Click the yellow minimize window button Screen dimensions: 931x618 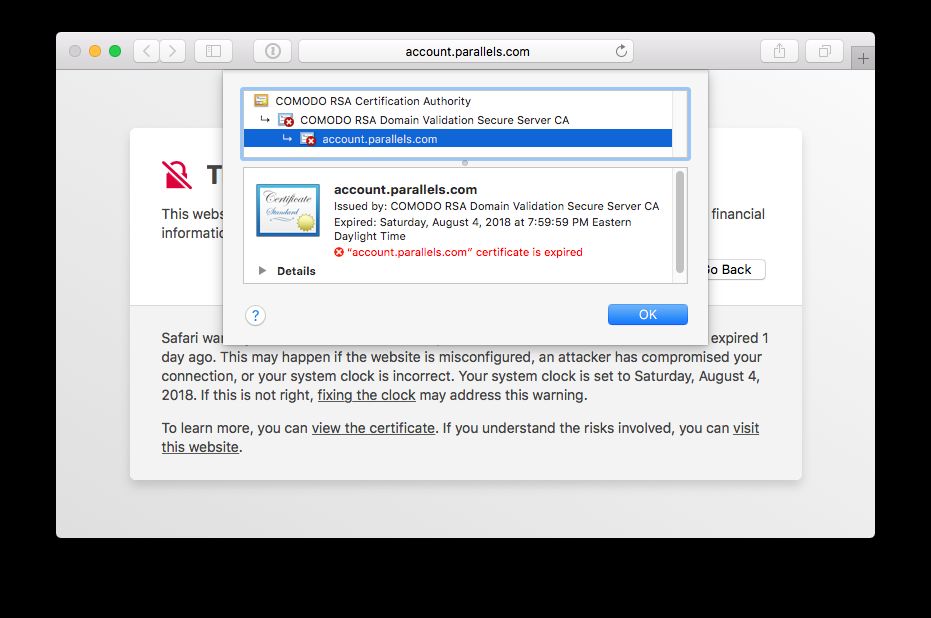point(95,51)
